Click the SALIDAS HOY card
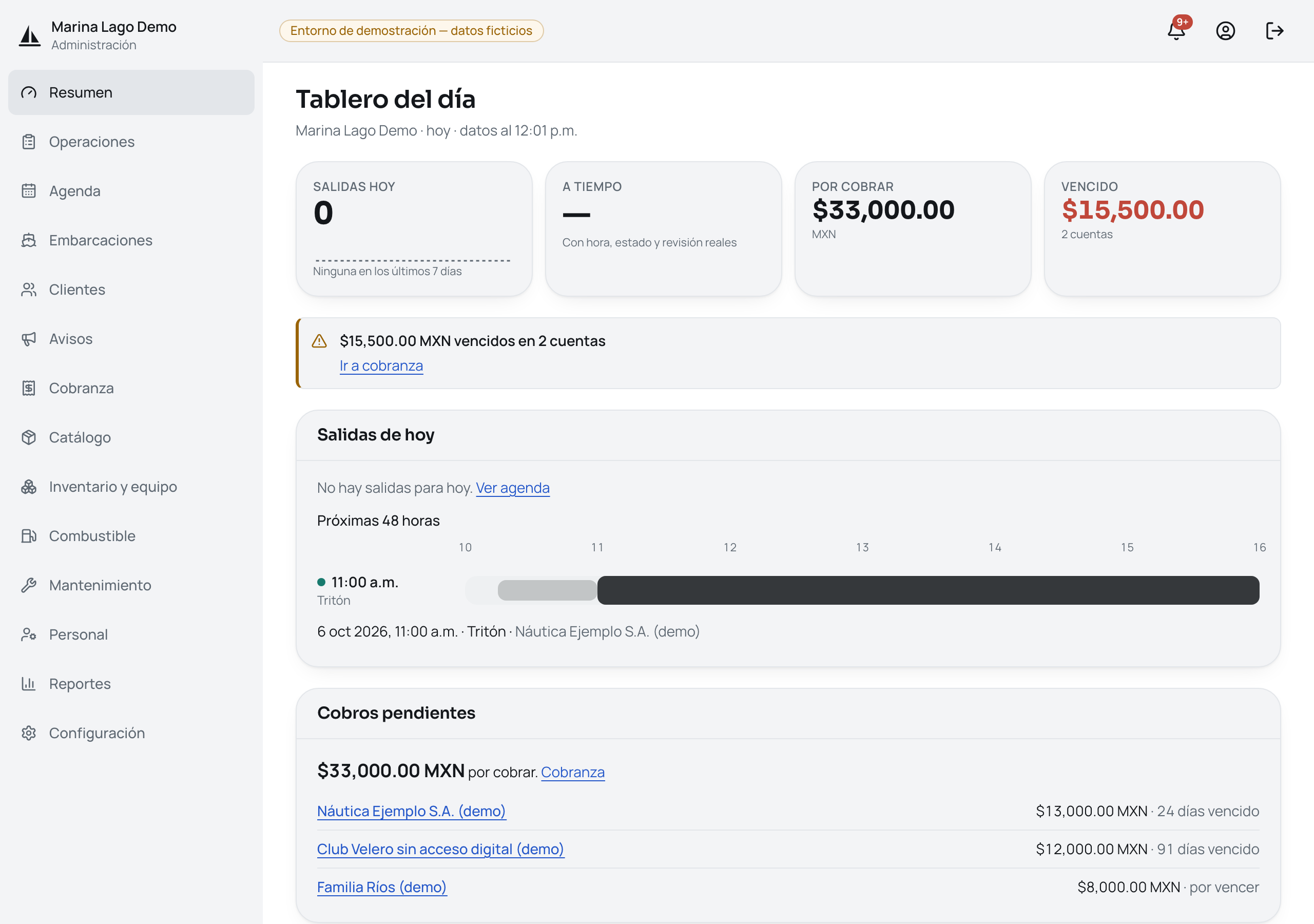This screenshot has width=1314, height=924. pos(414,228)
